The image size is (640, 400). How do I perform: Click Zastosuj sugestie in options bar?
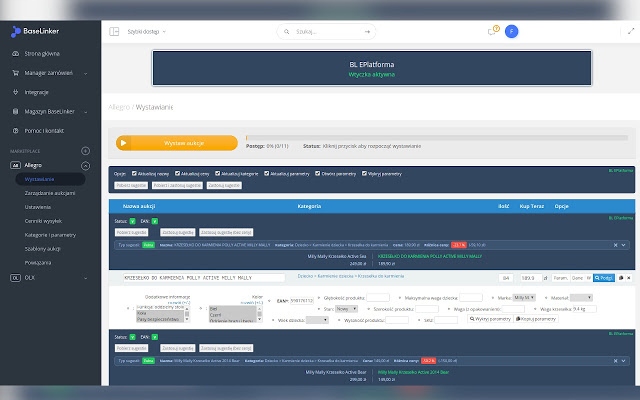(x=224, y=185)
